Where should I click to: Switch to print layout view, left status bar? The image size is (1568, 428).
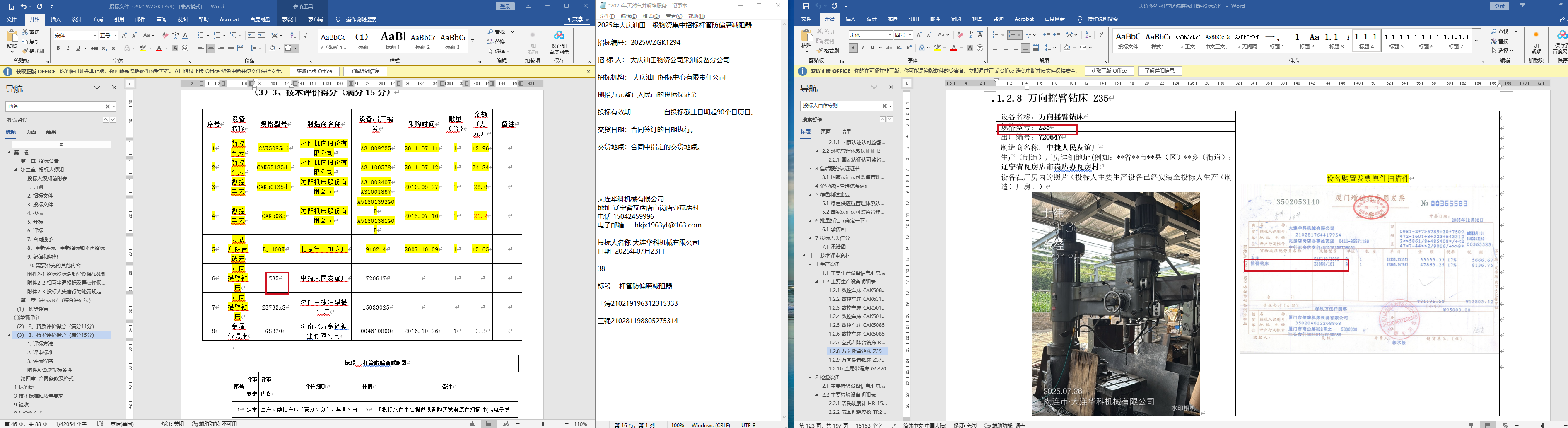click(490, 424)
